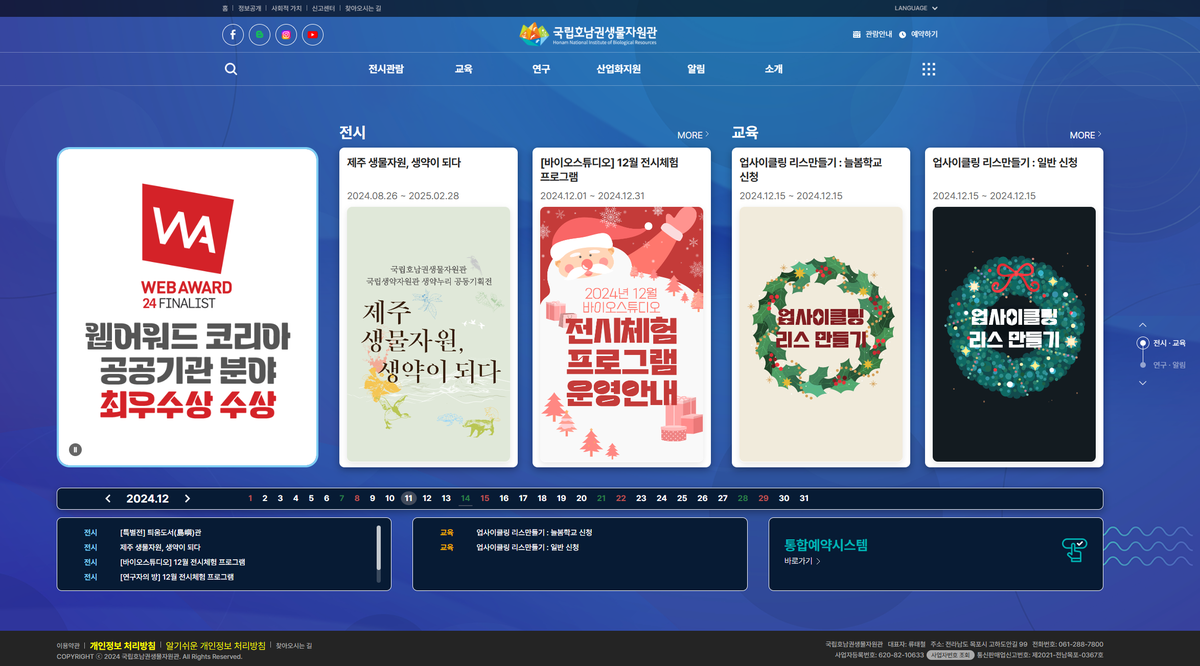Select day 1 in the calendar strip
Image resolution: width=1200 pixels, height=666 pixels.
(x=250, y=498)
